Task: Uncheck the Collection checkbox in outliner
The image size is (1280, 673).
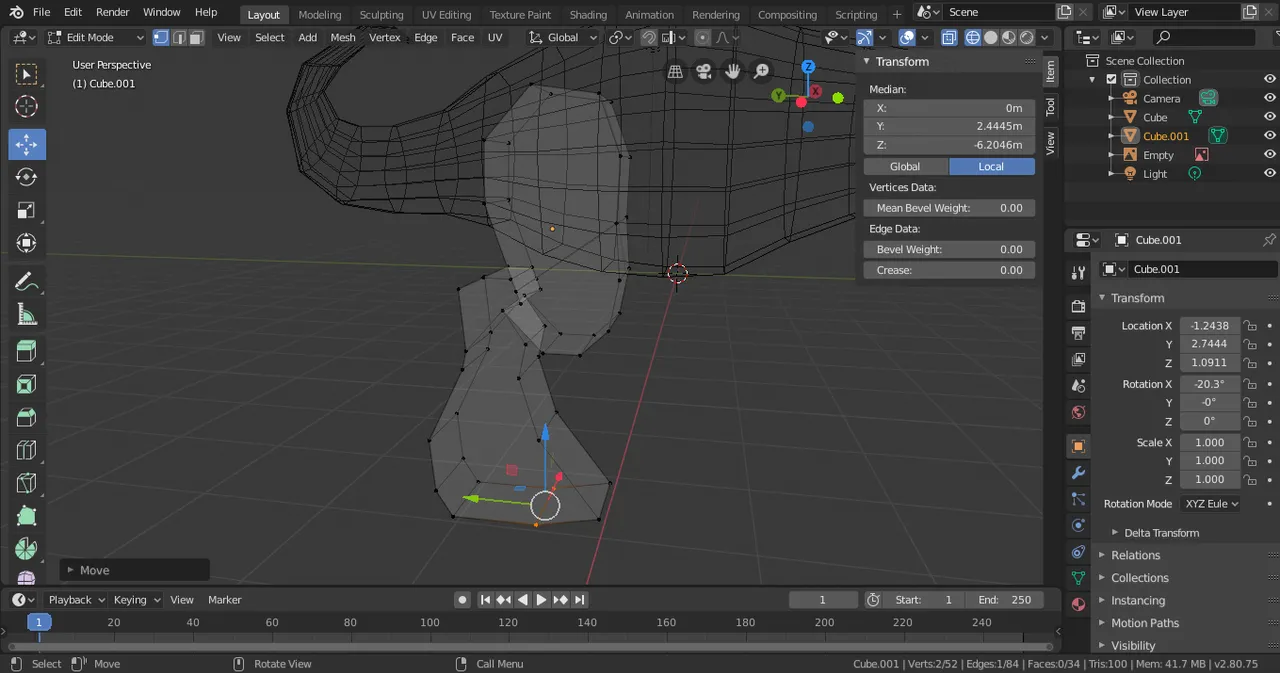Action: click(x=1111, y=80)
